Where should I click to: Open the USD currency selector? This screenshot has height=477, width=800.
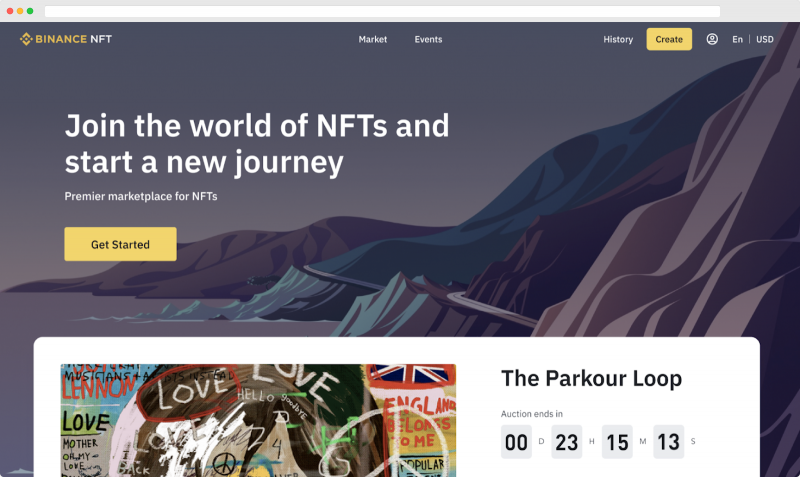pos(764,39)
